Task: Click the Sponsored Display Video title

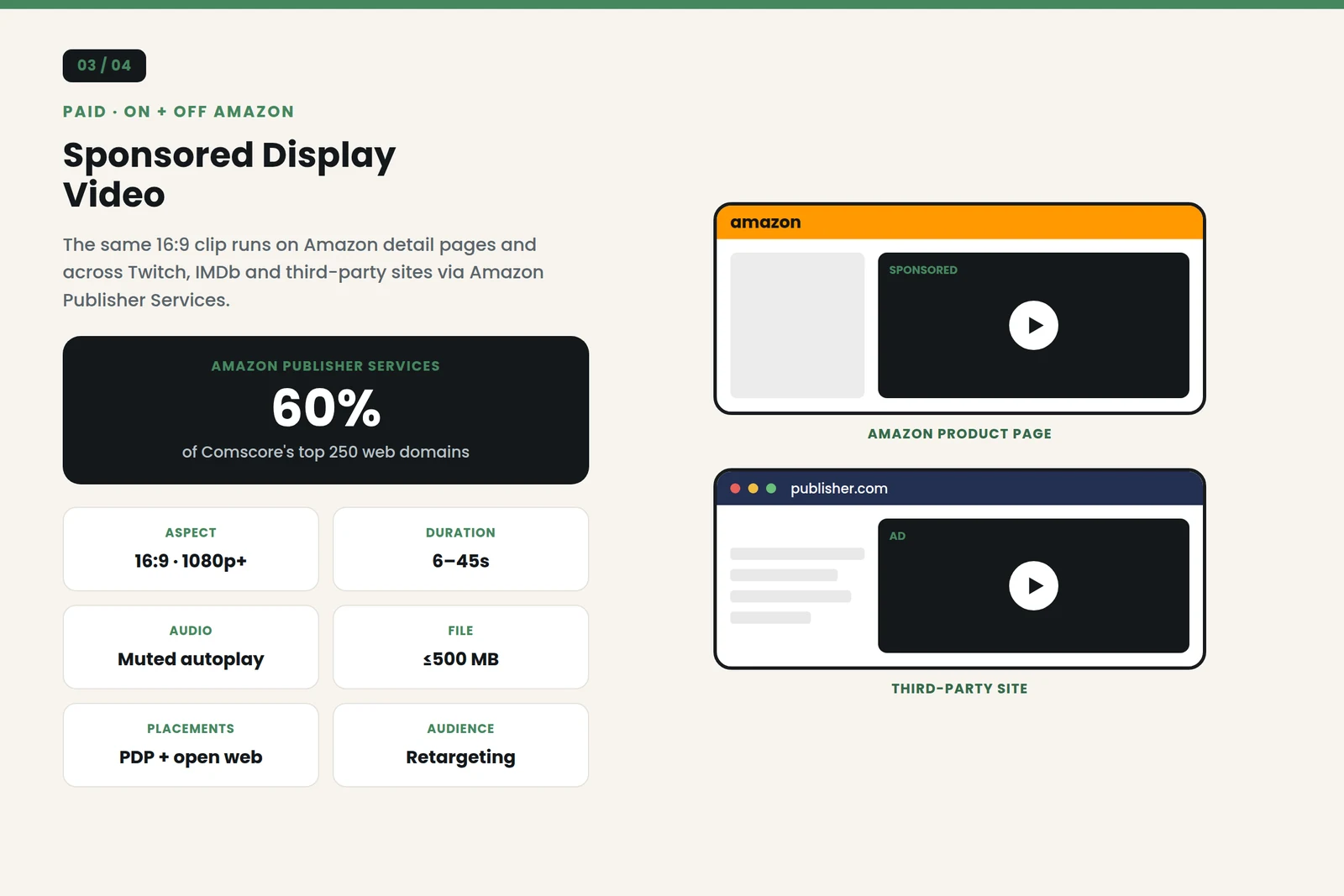Action: [x=229, y=175]
